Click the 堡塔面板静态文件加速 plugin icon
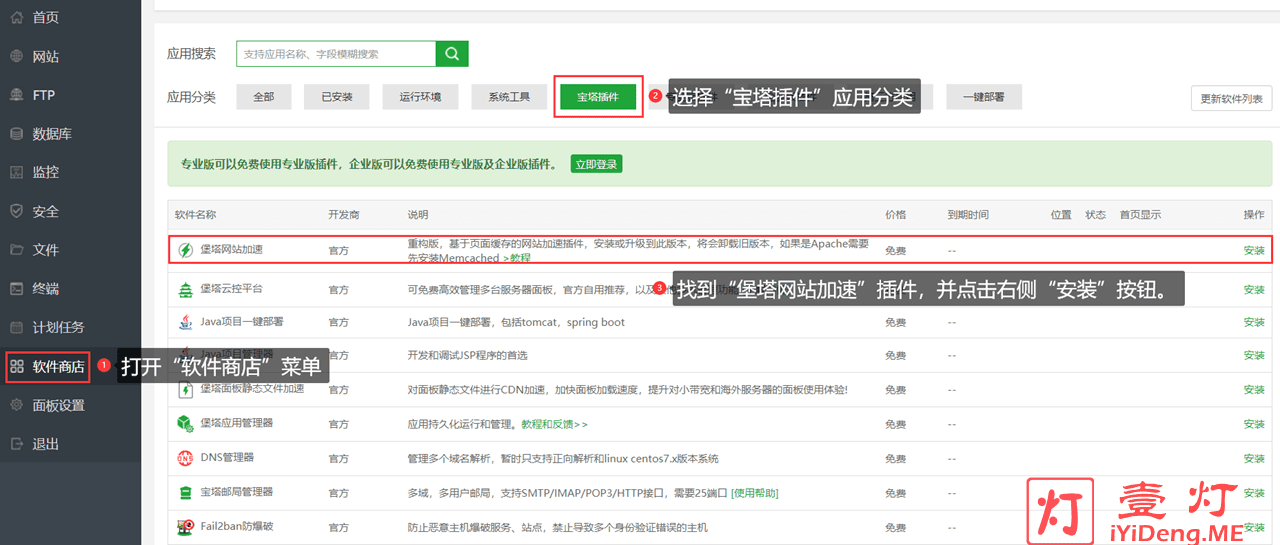 tap(185, 389)
